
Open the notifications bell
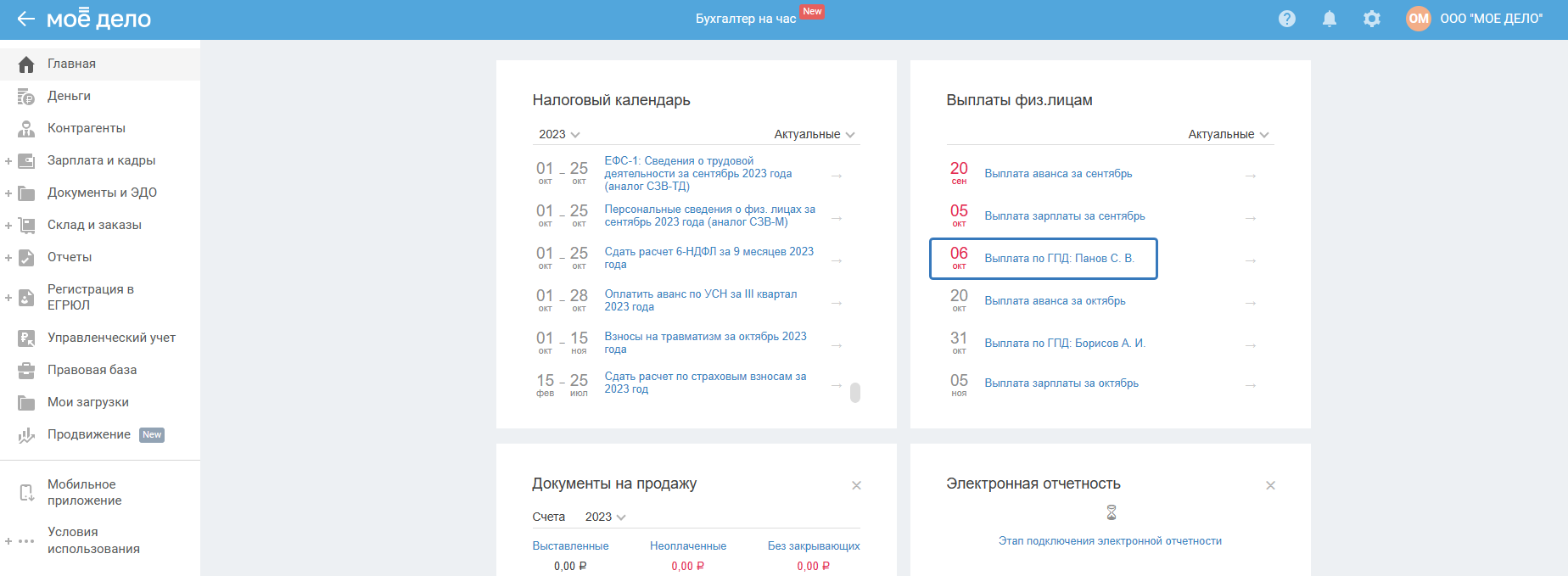coord(1330,19)
